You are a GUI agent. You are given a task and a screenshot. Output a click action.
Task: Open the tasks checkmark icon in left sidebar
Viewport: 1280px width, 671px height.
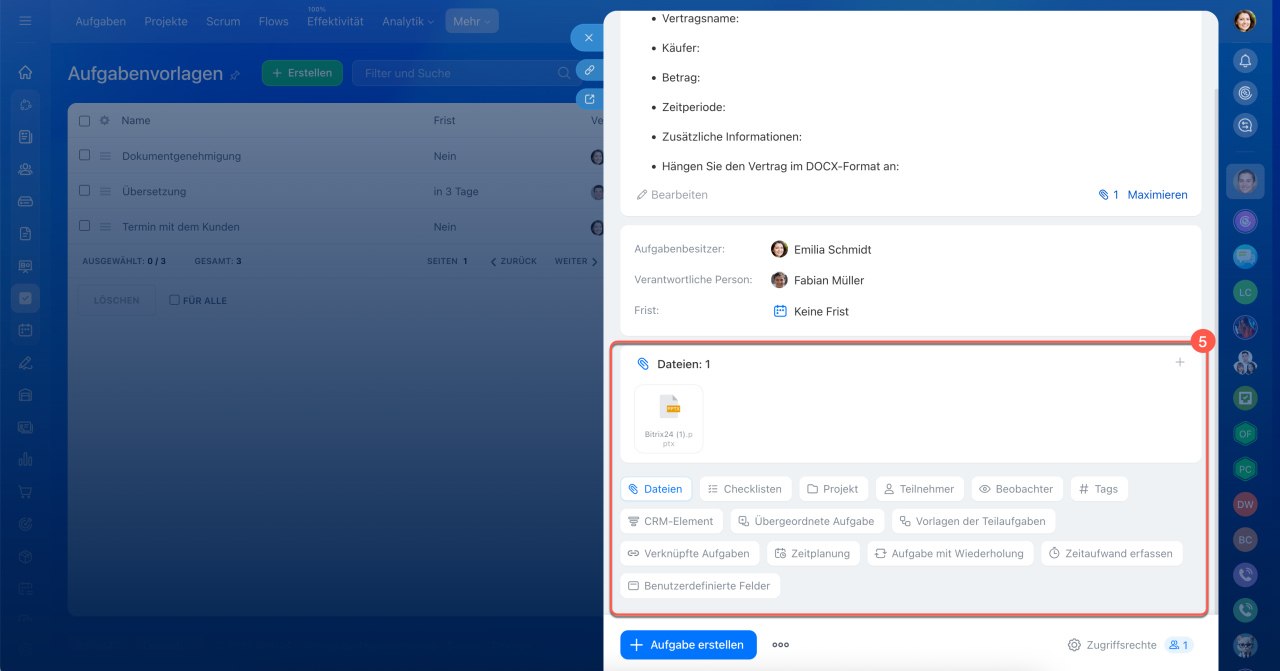pos(25,298)
